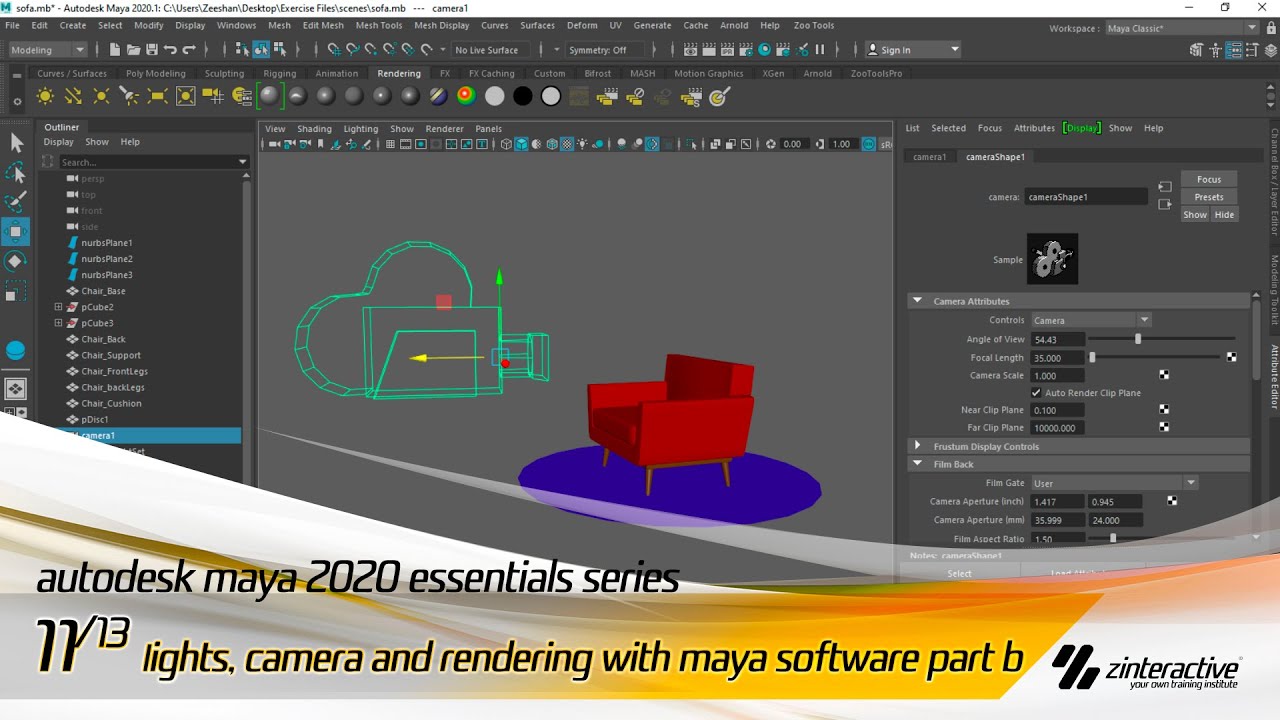Switch to the camera1 attribute tab

[x=930, y=157]
